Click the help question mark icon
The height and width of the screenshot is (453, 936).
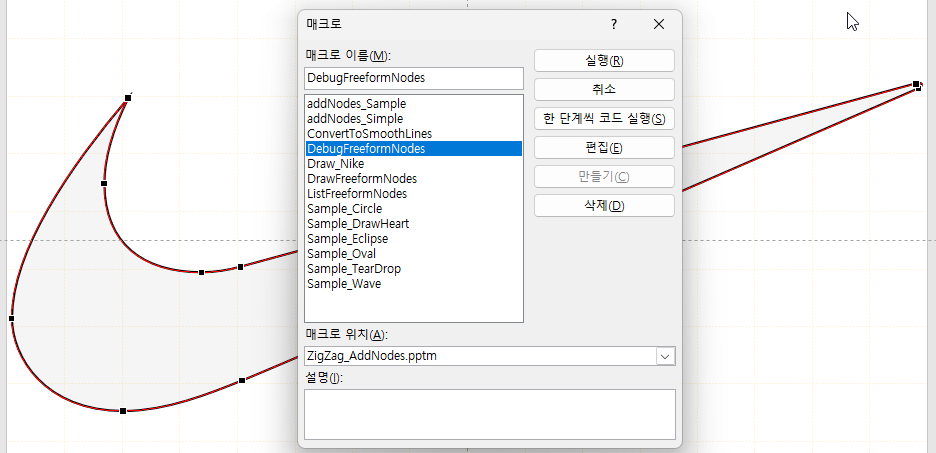[x=614, y=24]
